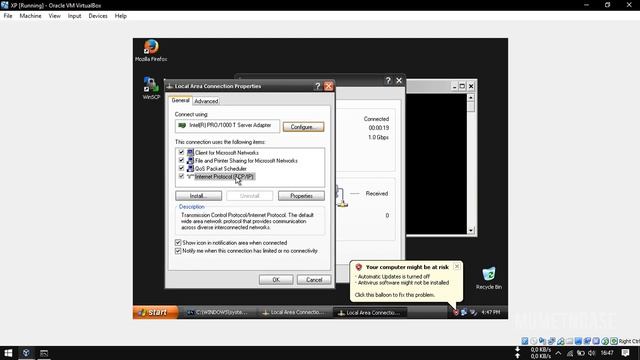The width and height of the screenshot is (640, 360).
Task: Uncheck Client for Microsoft Networks
Action: coord(181,152)
